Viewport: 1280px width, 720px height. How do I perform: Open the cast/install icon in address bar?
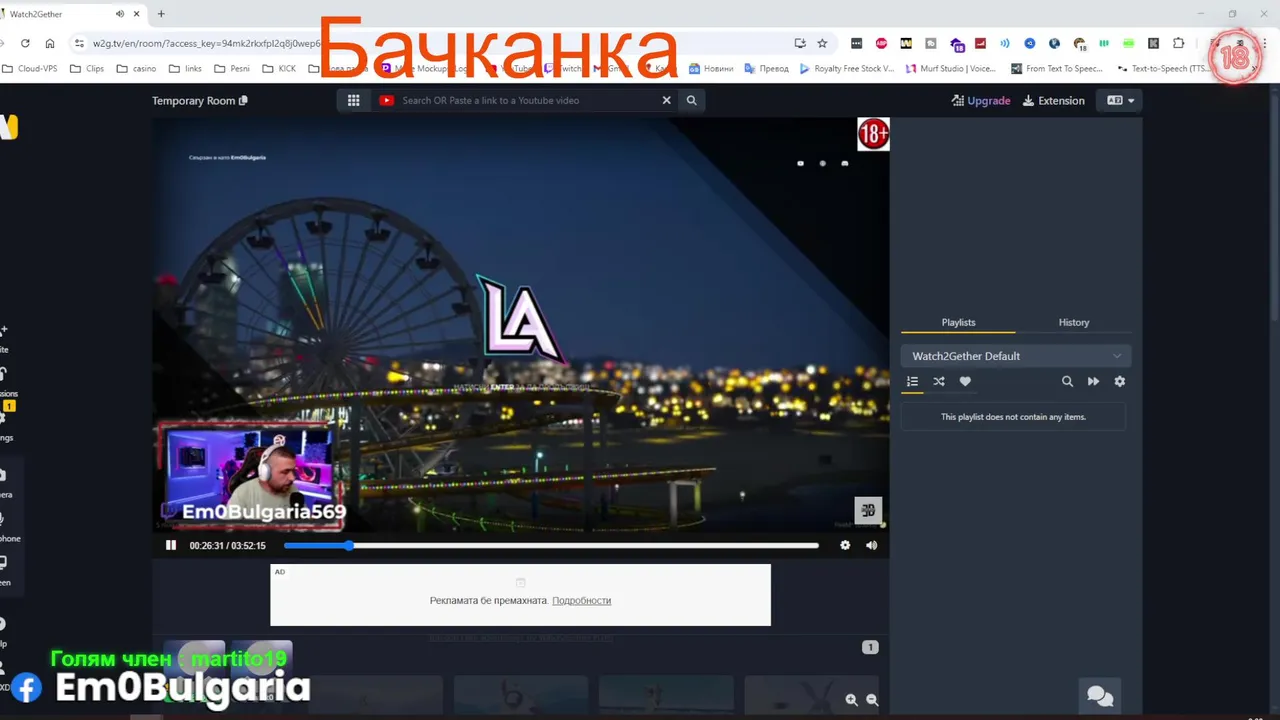point(800,43)
